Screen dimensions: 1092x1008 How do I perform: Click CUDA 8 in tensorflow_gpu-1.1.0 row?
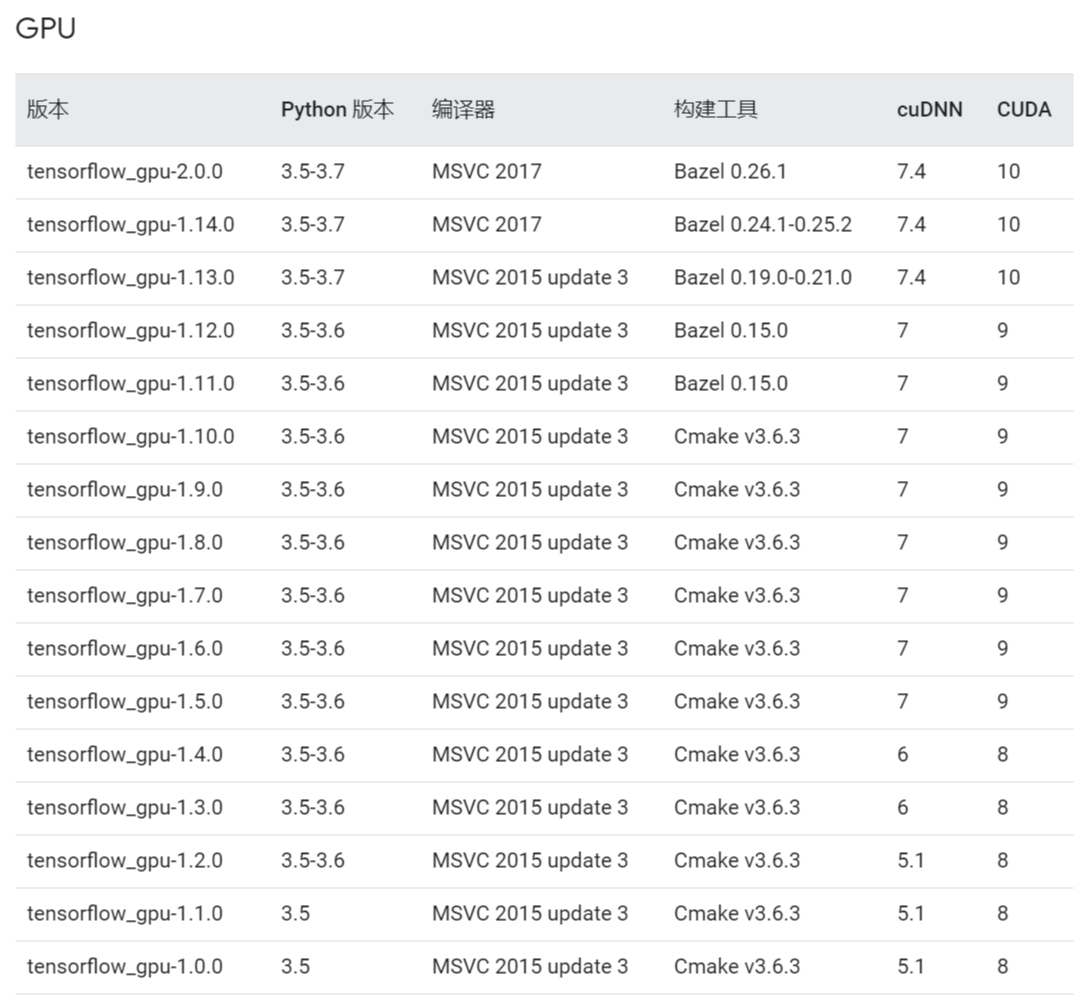(1003, 913)
